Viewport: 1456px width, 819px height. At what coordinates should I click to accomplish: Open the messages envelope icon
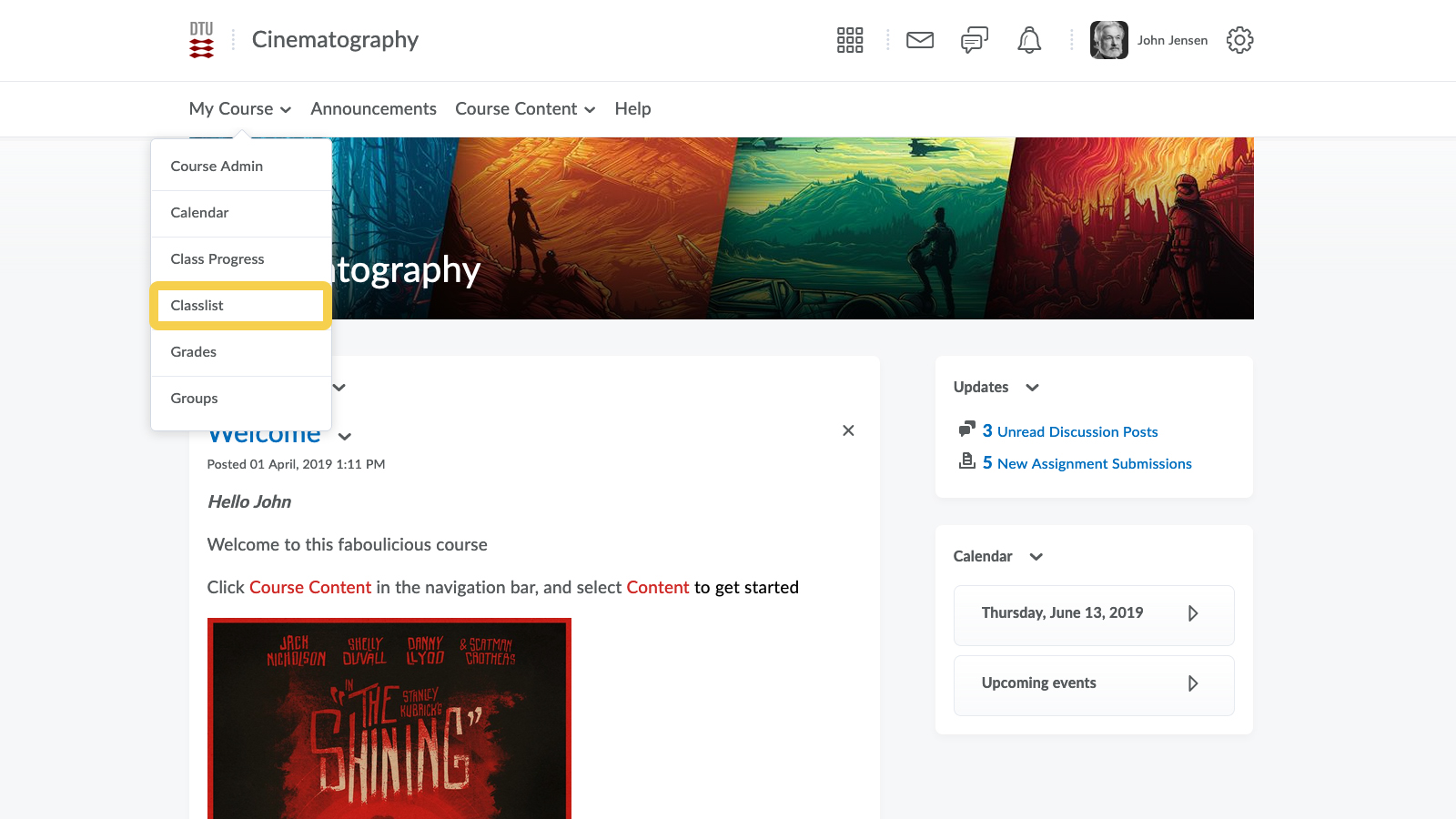(x=920, y=40)
